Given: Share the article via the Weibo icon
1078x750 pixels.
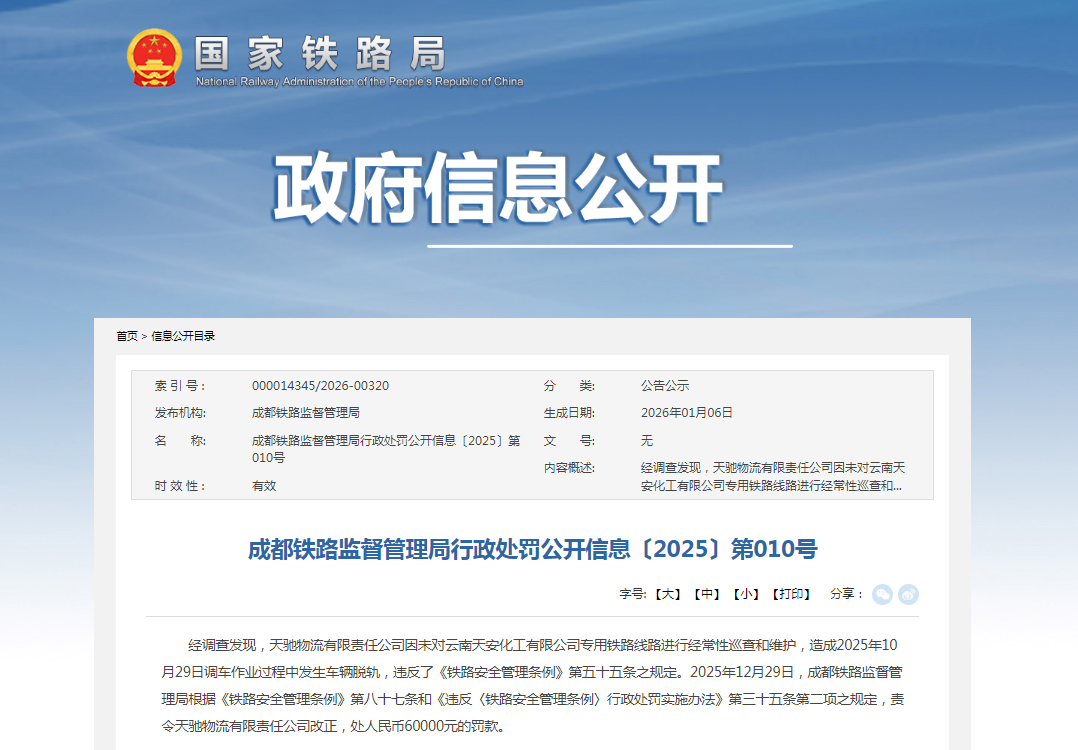Looking at the screenshot, I should (910, 594).
